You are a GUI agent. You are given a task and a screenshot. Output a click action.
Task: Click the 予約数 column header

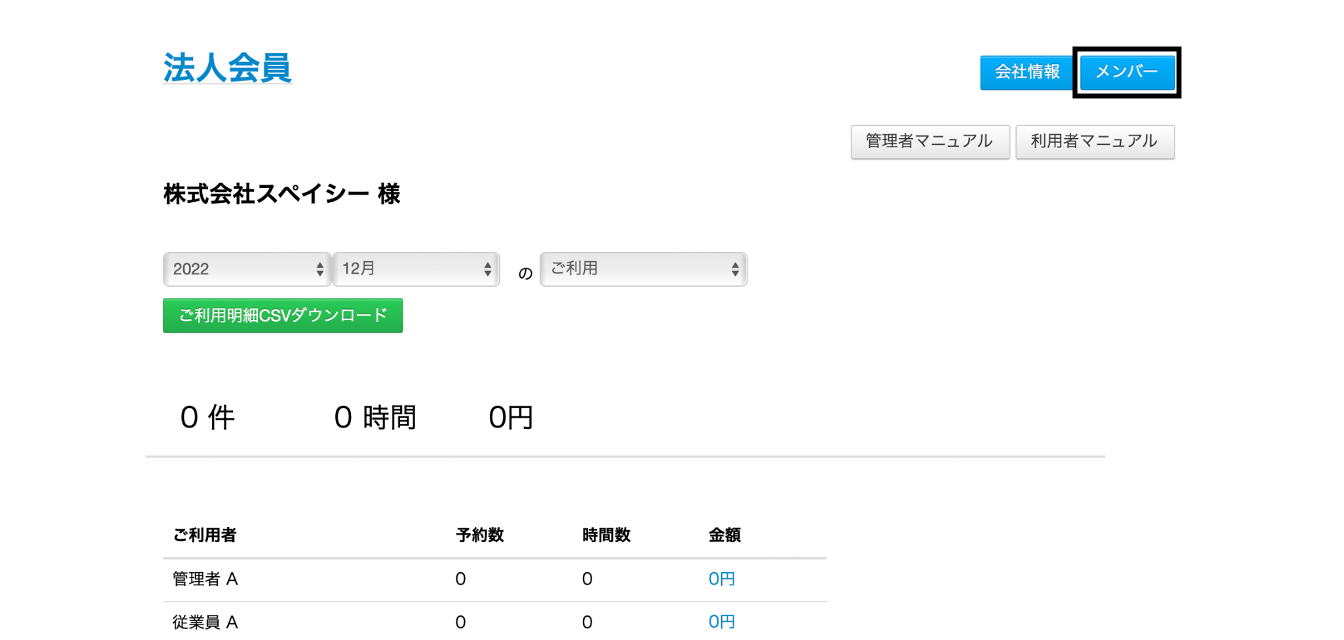479,535
